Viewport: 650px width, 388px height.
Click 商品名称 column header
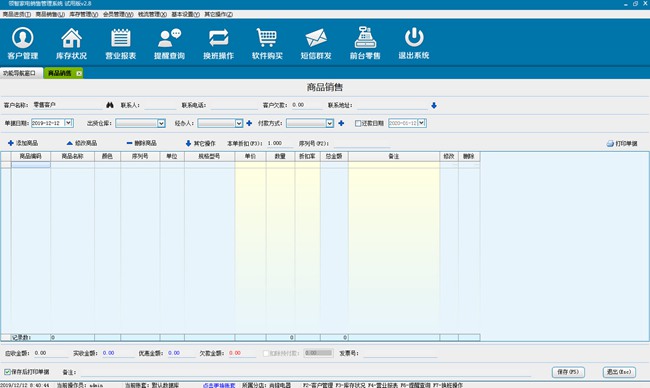click(73, 156)
